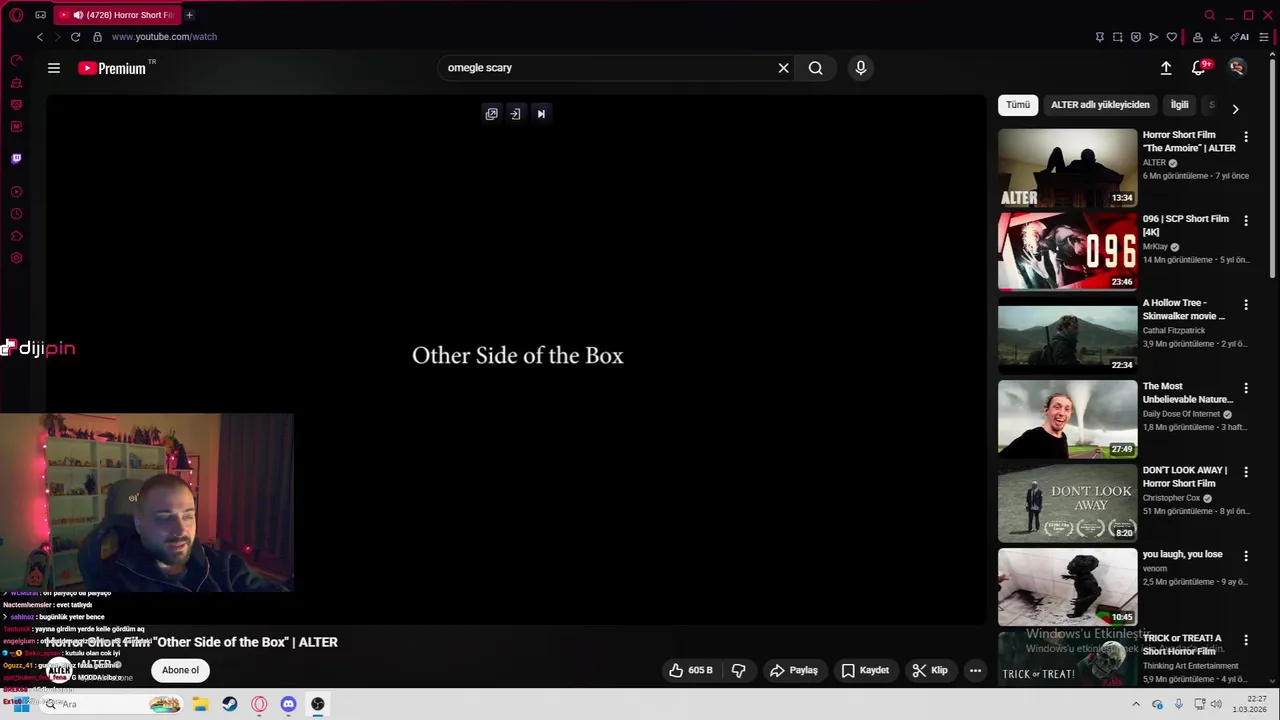The width and height of the screenshot is (1280, 720).
Task: Click the side-panel video icon above player
Action: pyautogui.click(x=515, y=114)
